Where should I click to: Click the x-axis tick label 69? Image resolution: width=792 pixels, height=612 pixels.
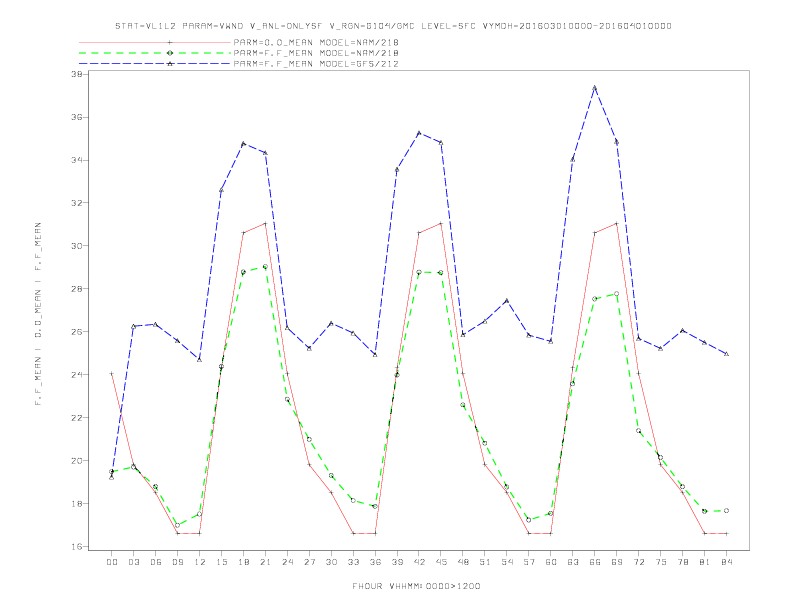pyautogui.click(x=617, y=562)
